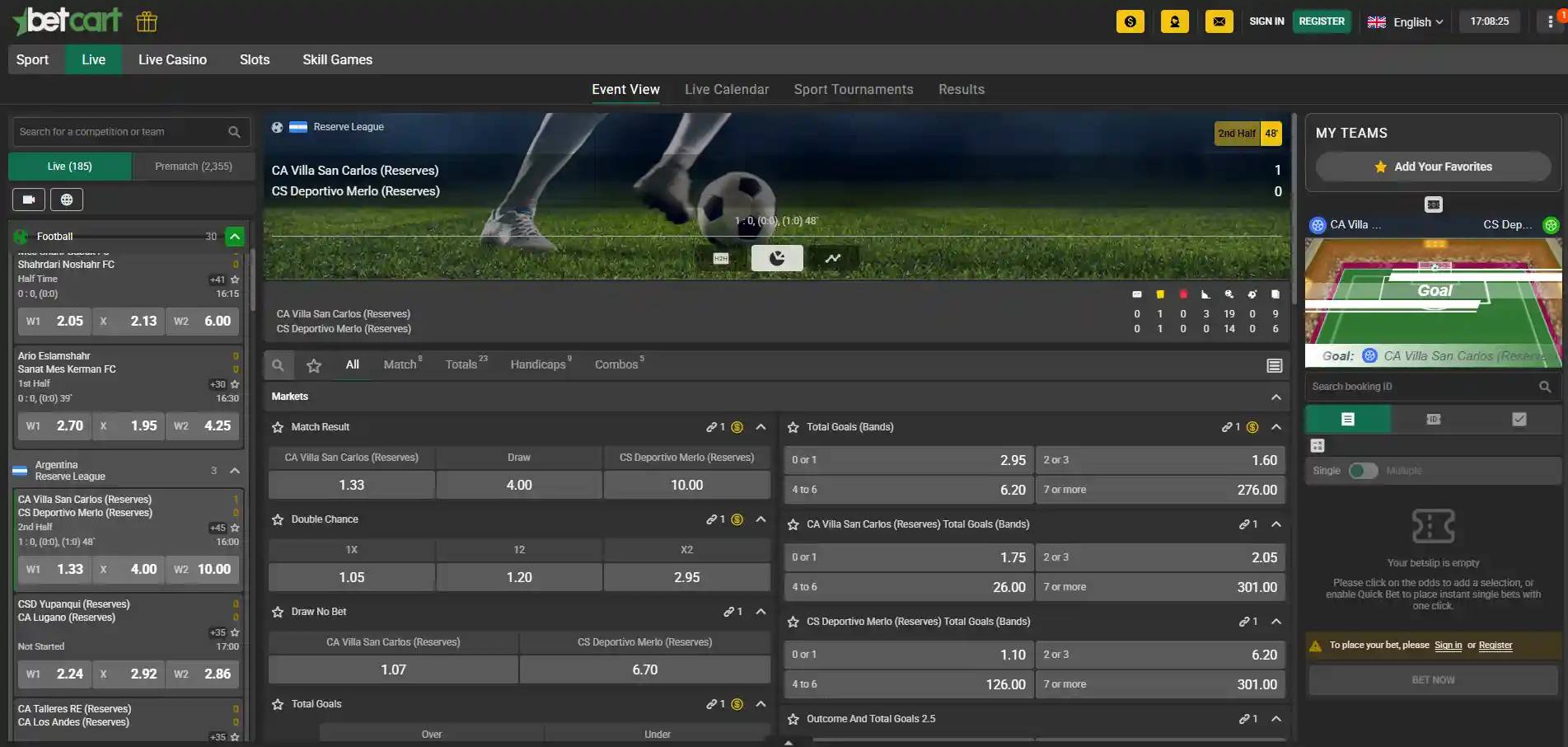Click the cashout coin icon on Match Result
Viewport: 1568px width, 747px height.
[x=737, y=427]
